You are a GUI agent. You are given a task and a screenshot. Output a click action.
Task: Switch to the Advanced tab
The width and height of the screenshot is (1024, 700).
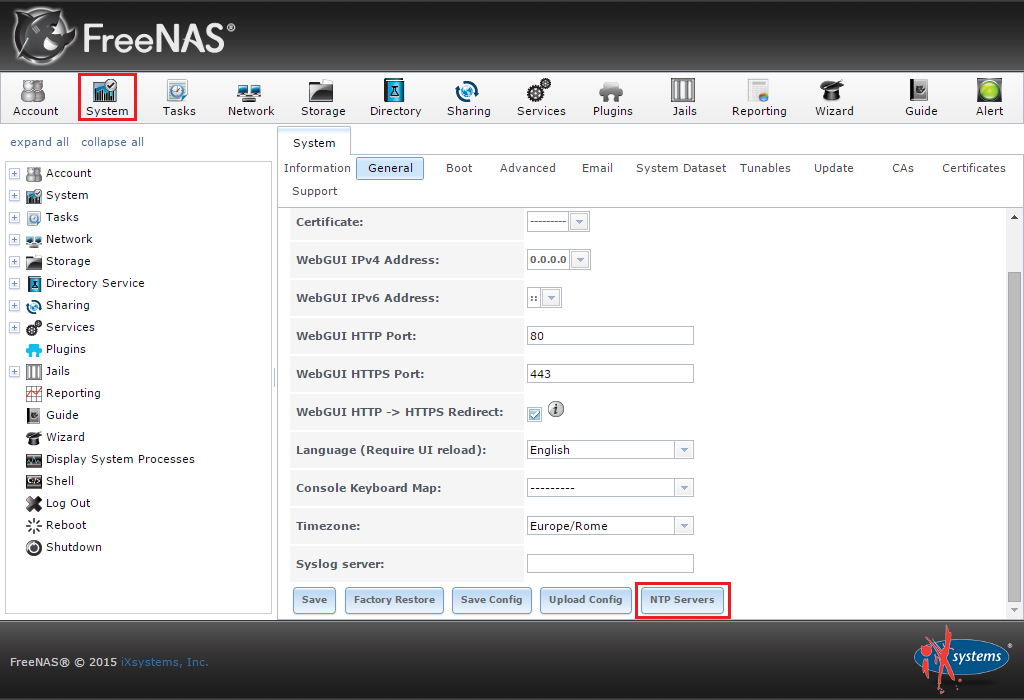(527, 168)
